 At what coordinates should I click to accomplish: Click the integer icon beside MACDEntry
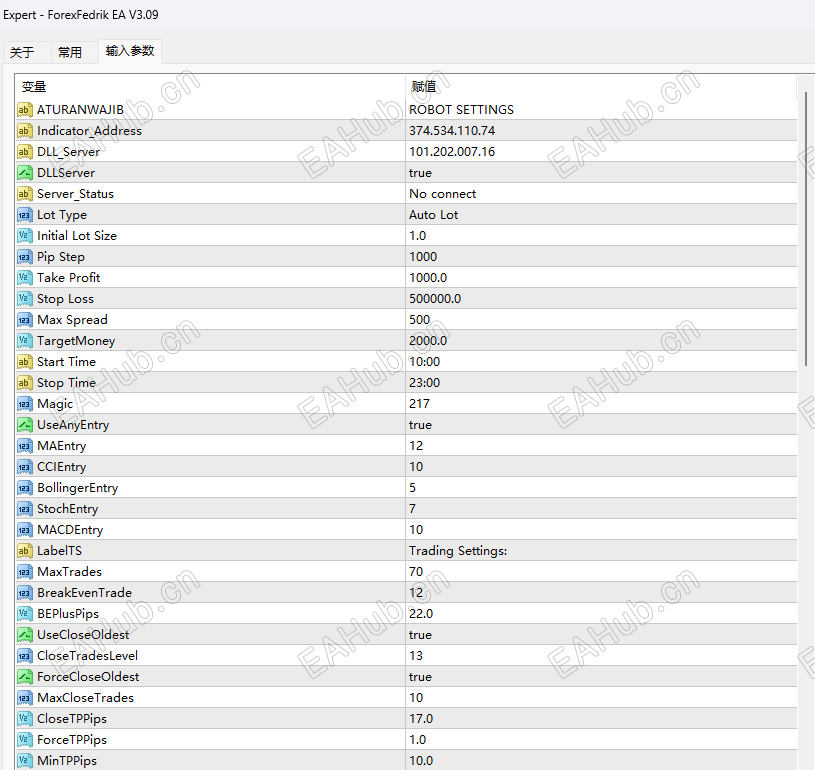pos(24,530)
